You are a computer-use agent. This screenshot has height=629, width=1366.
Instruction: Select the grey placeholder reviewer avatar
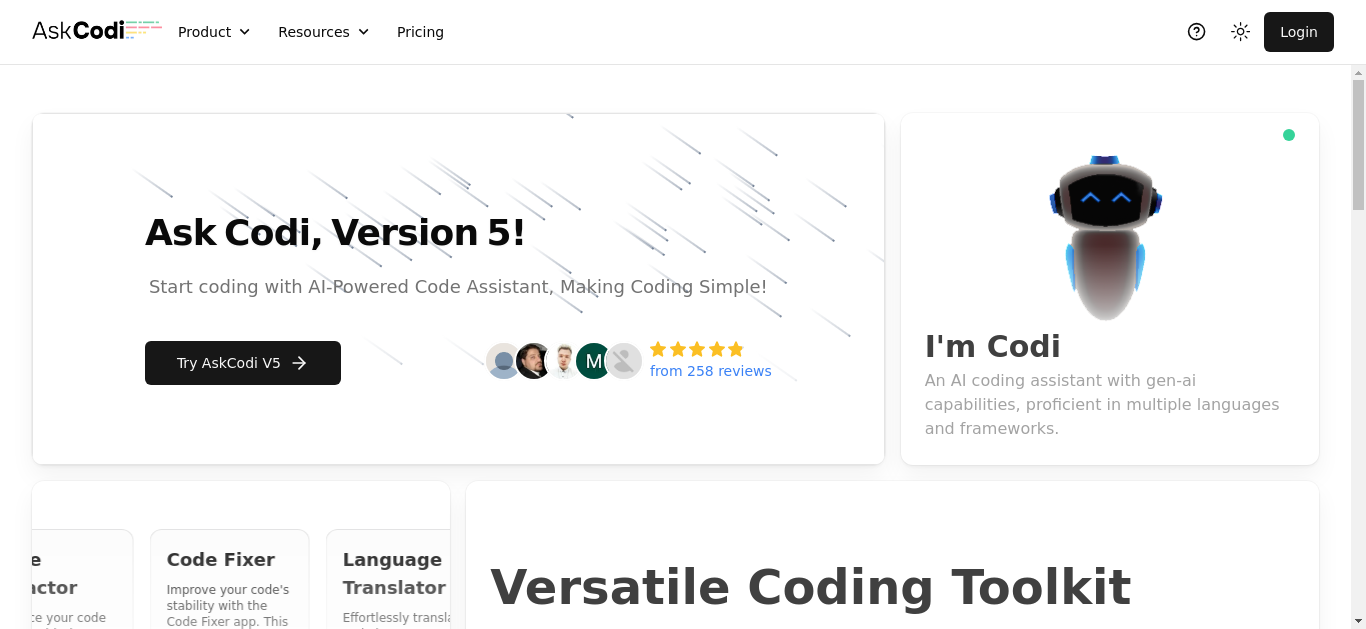point(624,361)
